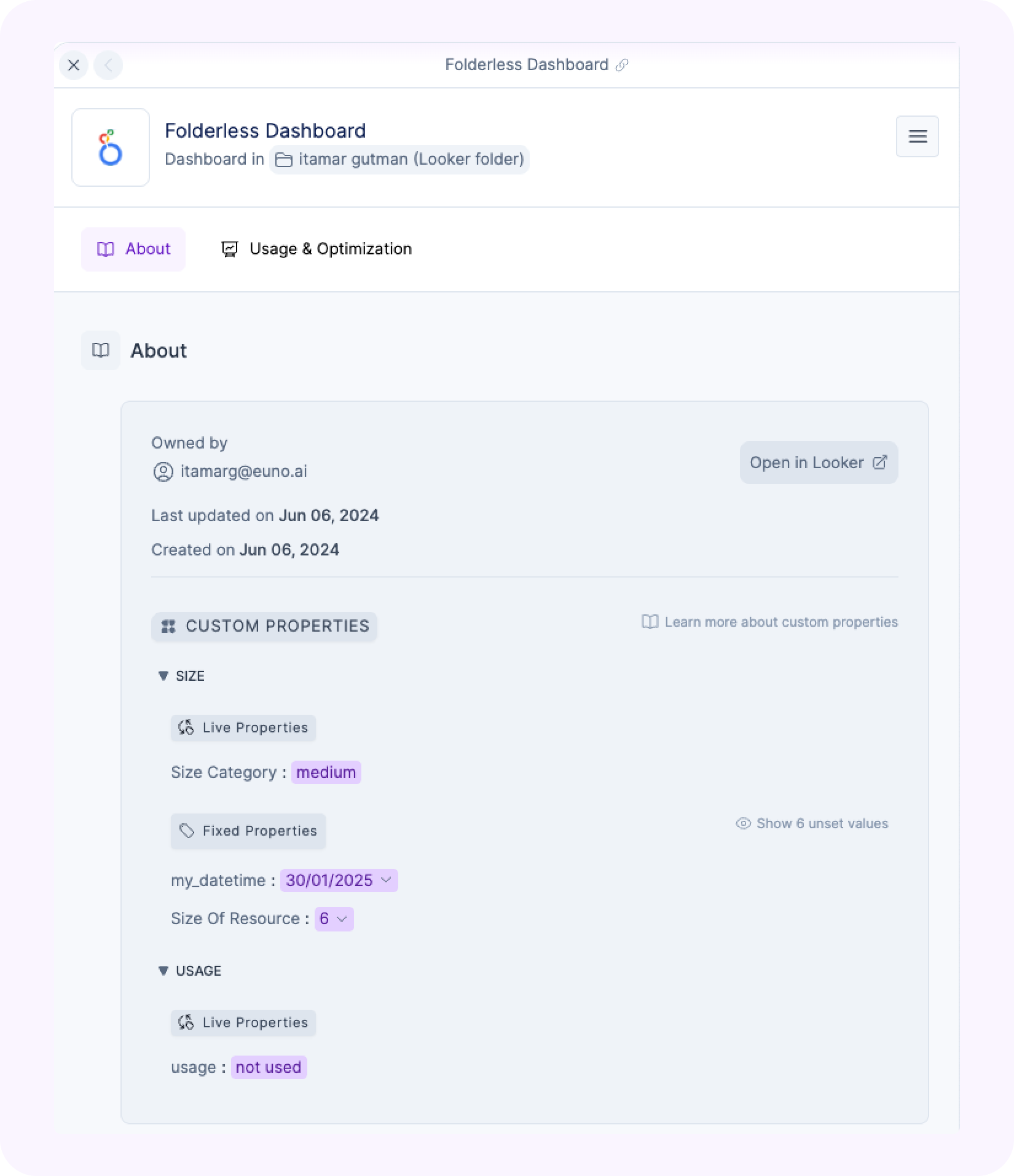Switch to the About tab

(x=133, y=249)
